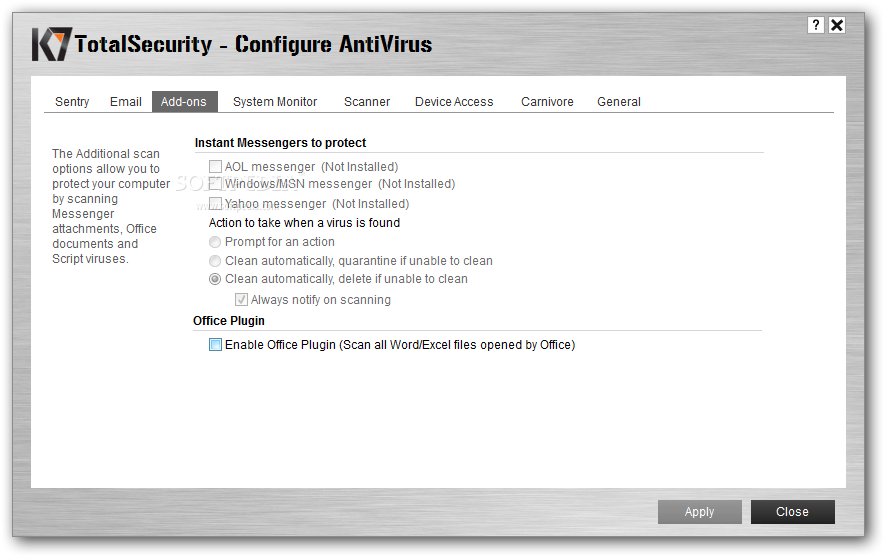Select Prompt for an action radio button
Viewport: 885px width, 557px height.
point(215,242)
